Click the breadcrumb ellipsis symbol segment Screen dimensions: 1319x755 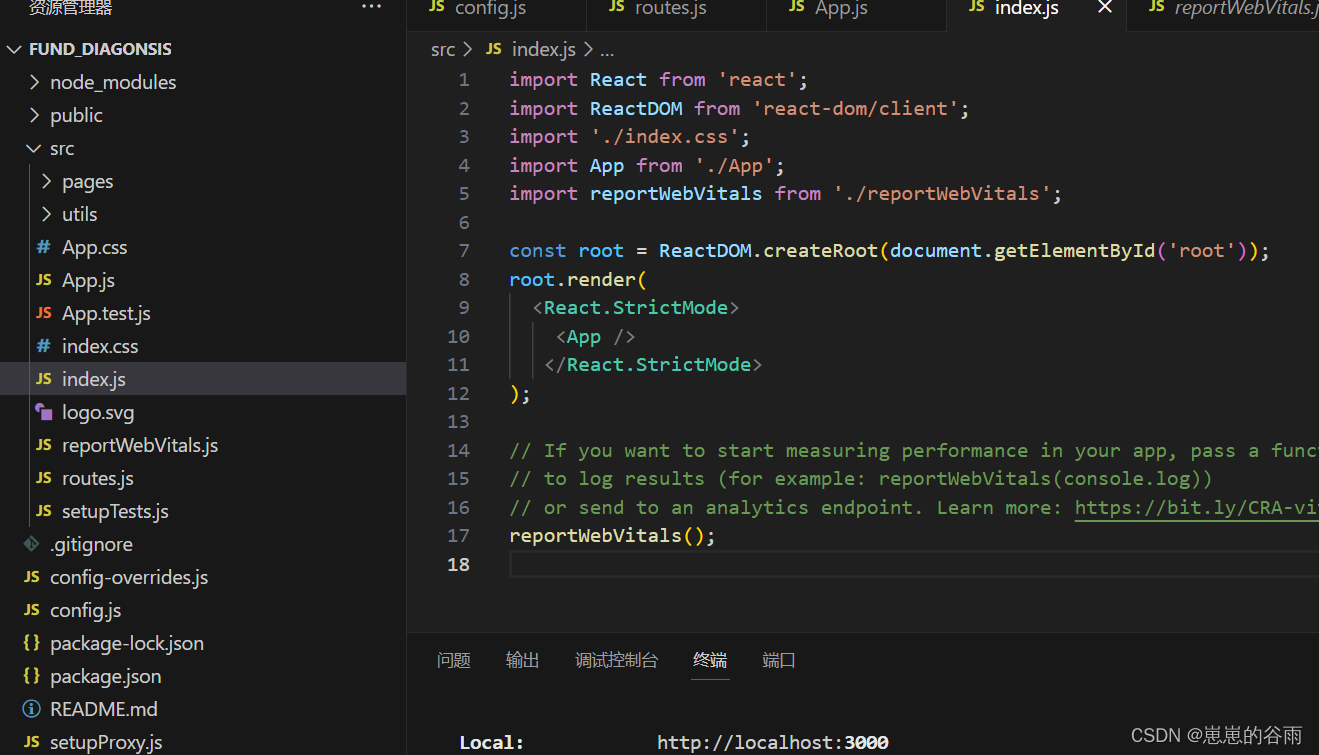(606, 49)
